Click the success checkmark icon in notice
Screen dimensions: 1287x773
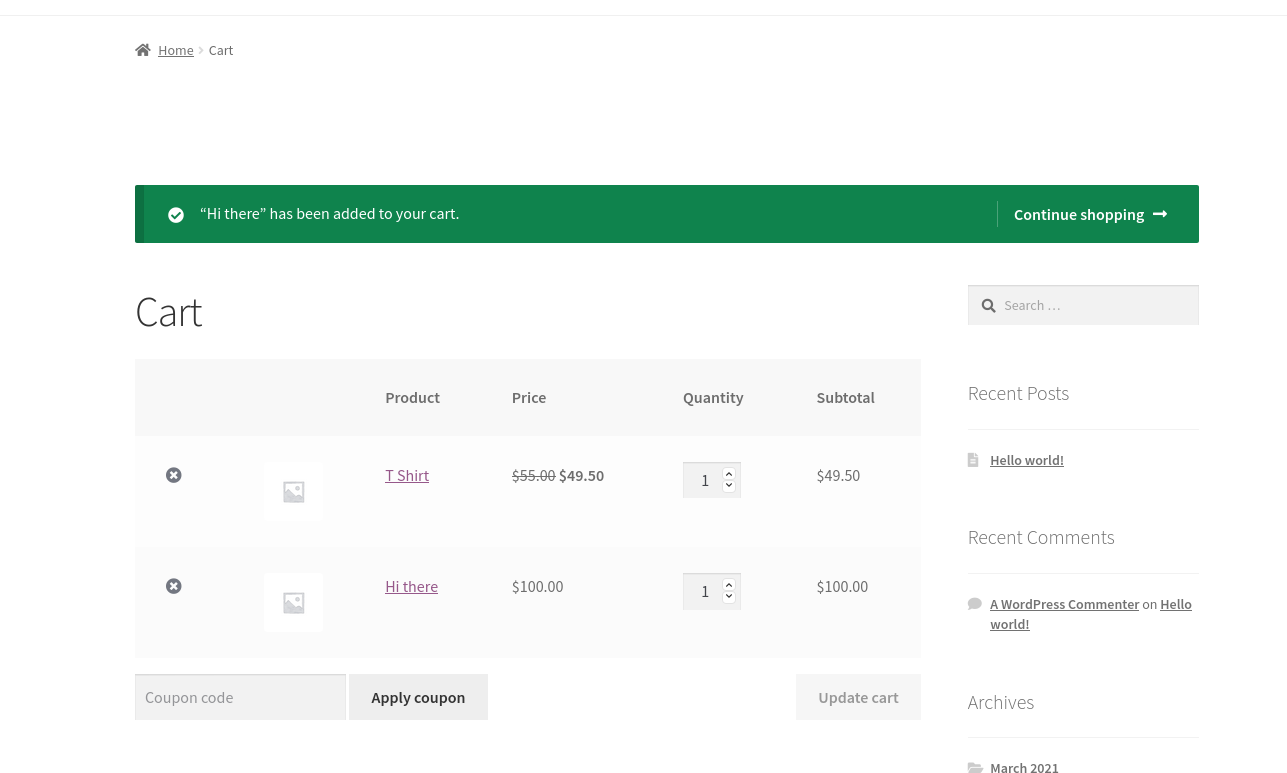(176, 215)
